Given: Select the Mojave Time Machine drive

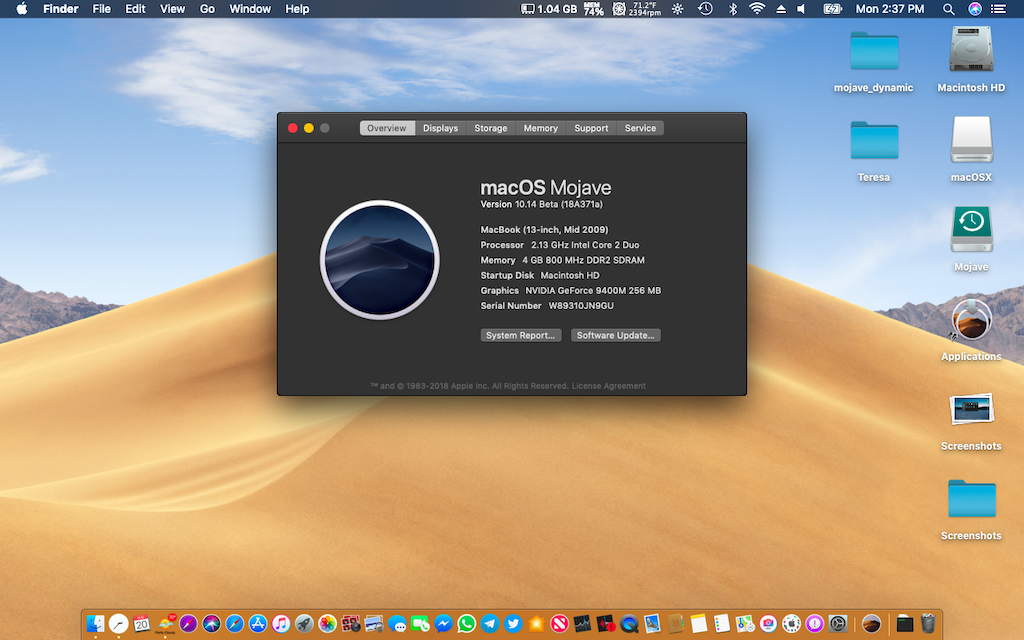Looking at the screenshot, I should coord(971,229).
